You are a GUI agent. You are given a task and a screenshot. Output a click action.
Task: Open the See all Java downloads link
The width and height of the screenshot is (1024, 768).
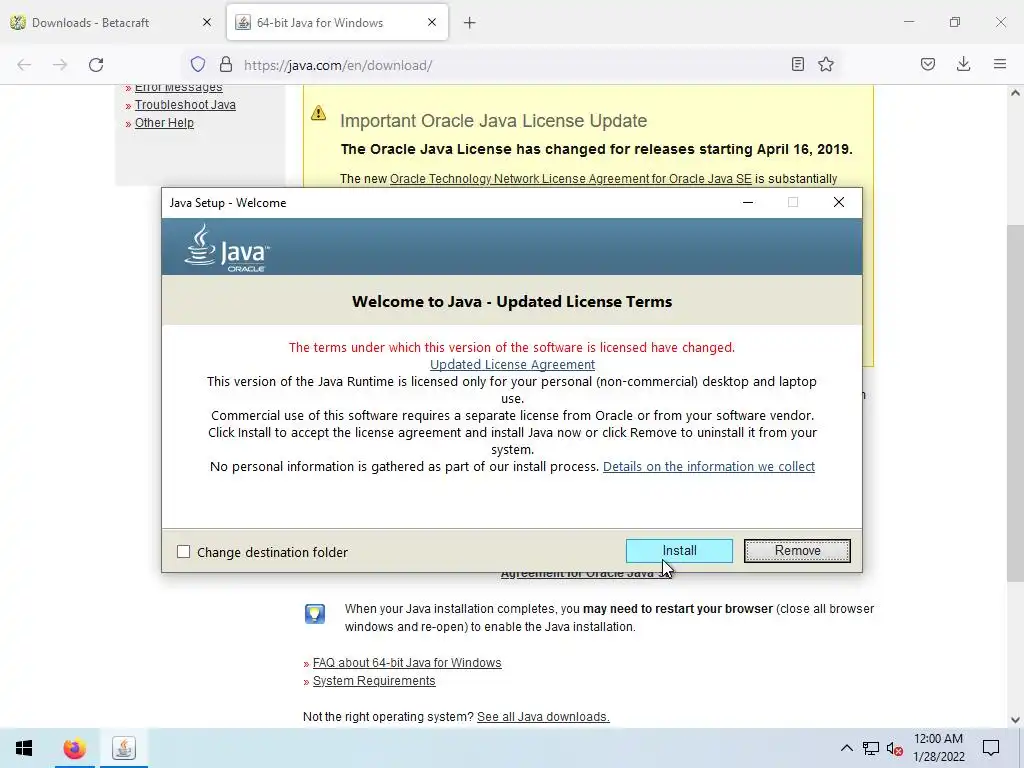point(543,716)
